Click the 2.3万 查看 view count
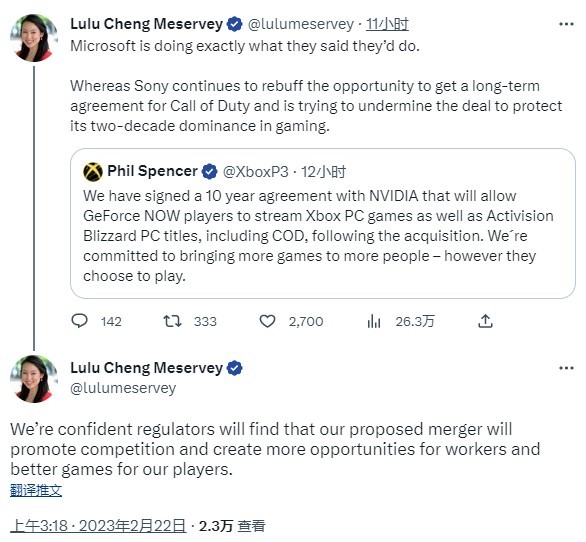The width and height of the screenshot is (586, 542). pyautogui.click(x=232, y=526)
